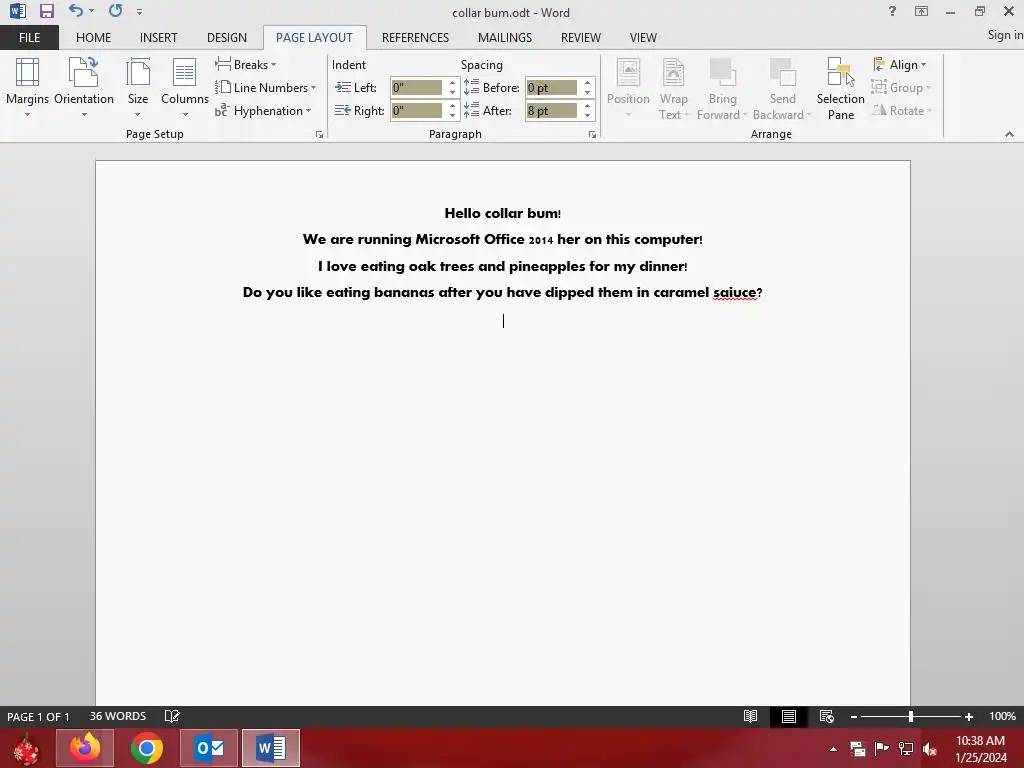The width and height of the screenshot is (1024, 768).
Task: Launch the Page Setup dialog
Action: click(x=319, y=135)
